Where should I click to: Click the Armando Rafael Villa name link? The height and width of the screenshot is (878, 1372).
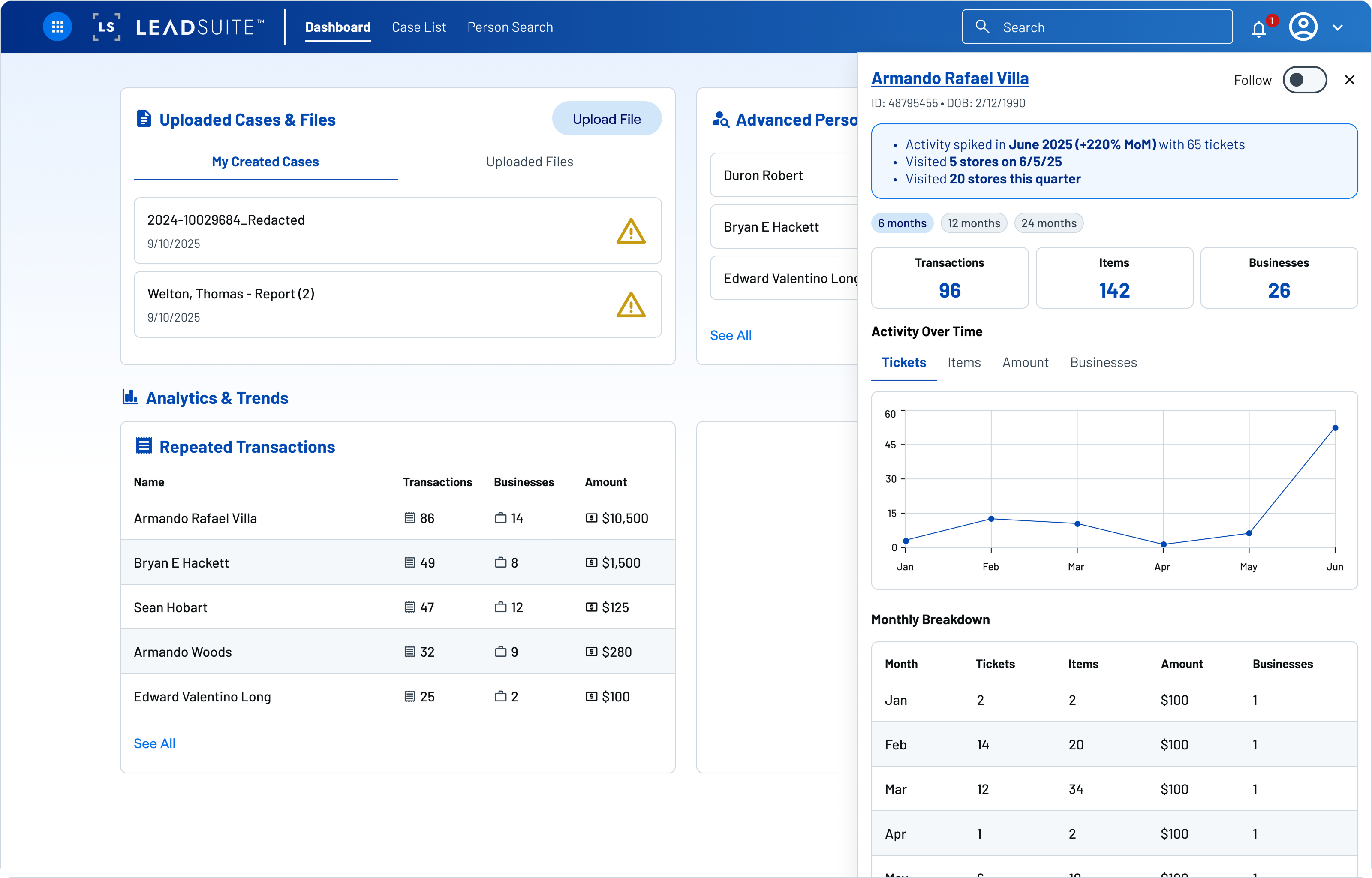tap(950, 78)
